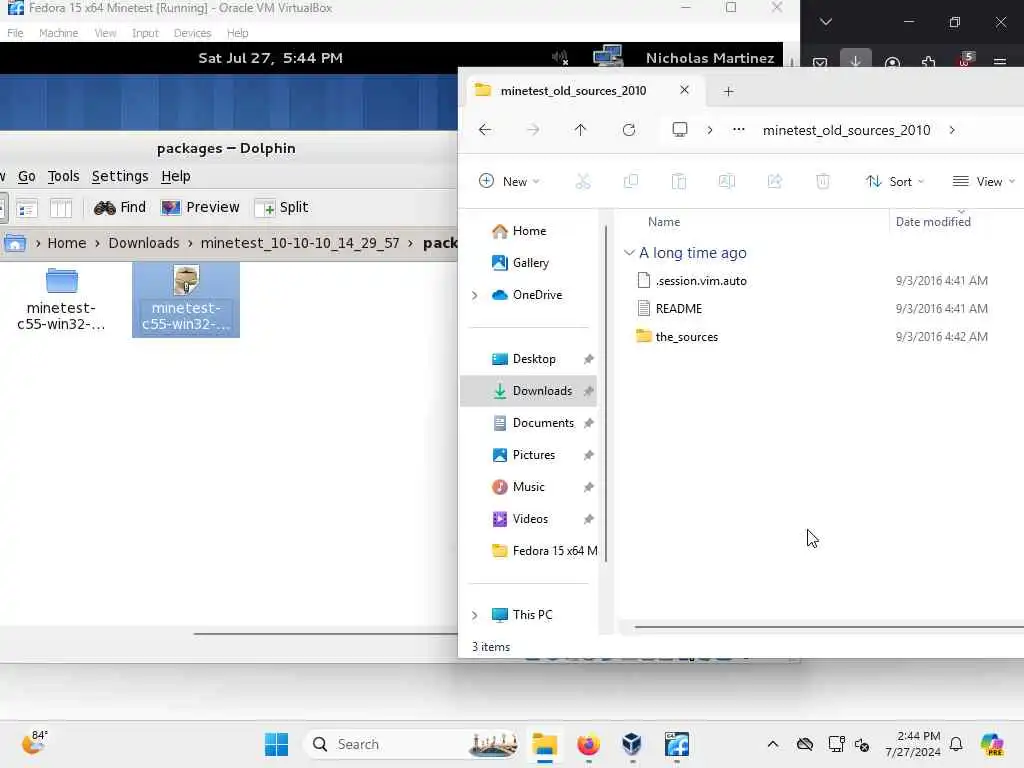Screen dimensions: 1024x768
Task: Select the .session.vim.auto file
Action: click(701, 281)
